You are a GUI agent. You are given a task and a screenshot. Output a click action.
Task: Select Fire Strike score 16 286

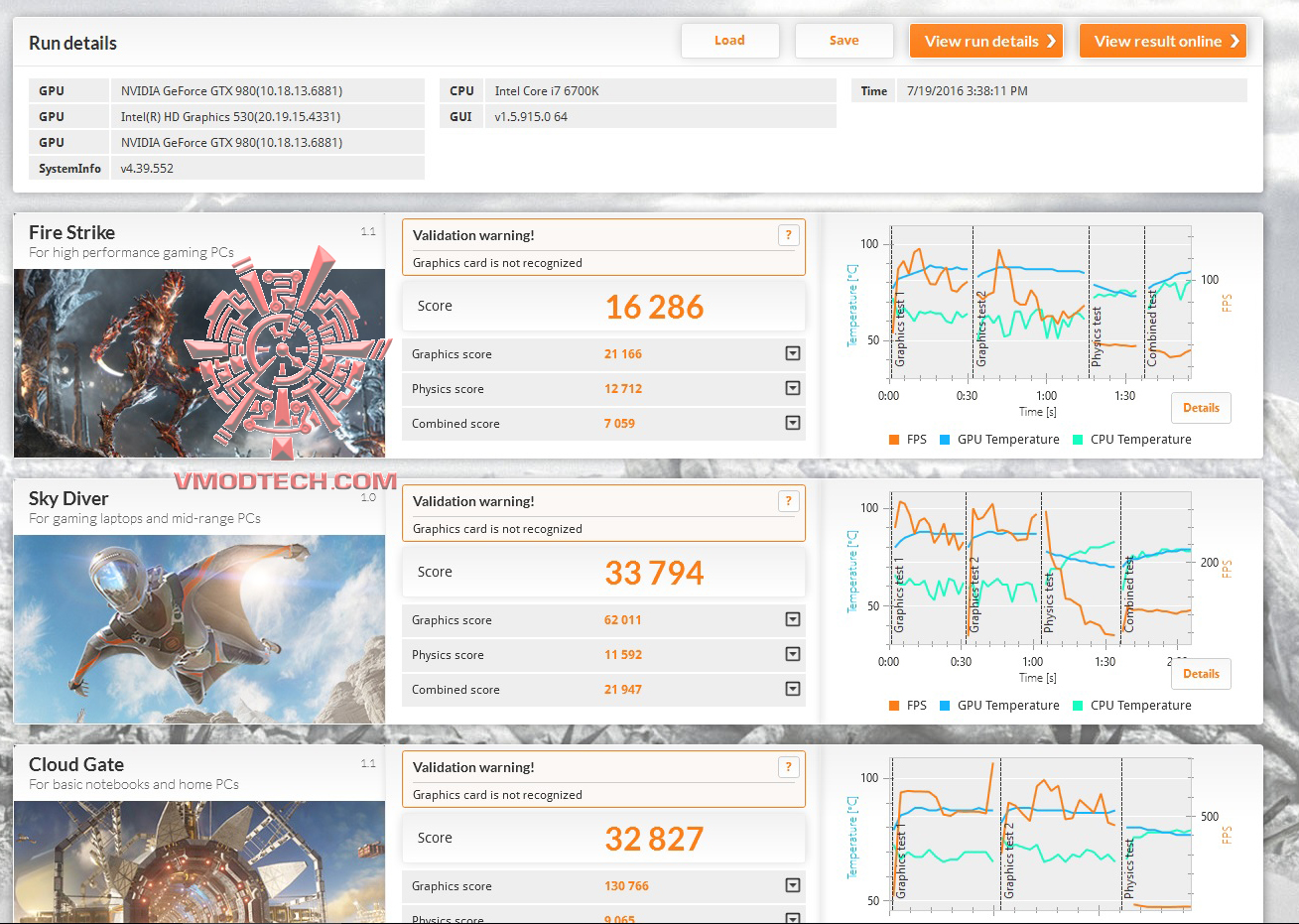[x=655, y=307]
